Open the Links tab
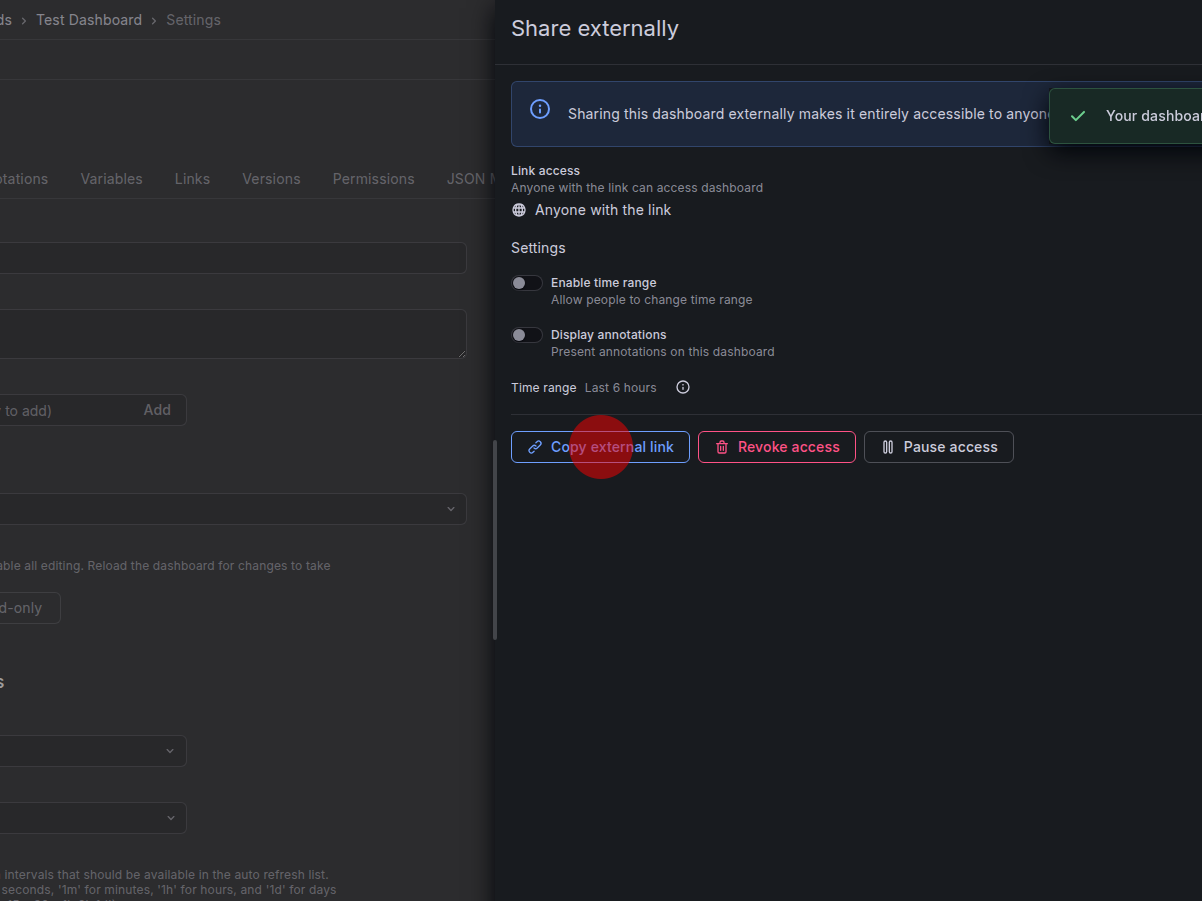Image resolution: width=1202 pixels, height=901 pixels. 192,179
